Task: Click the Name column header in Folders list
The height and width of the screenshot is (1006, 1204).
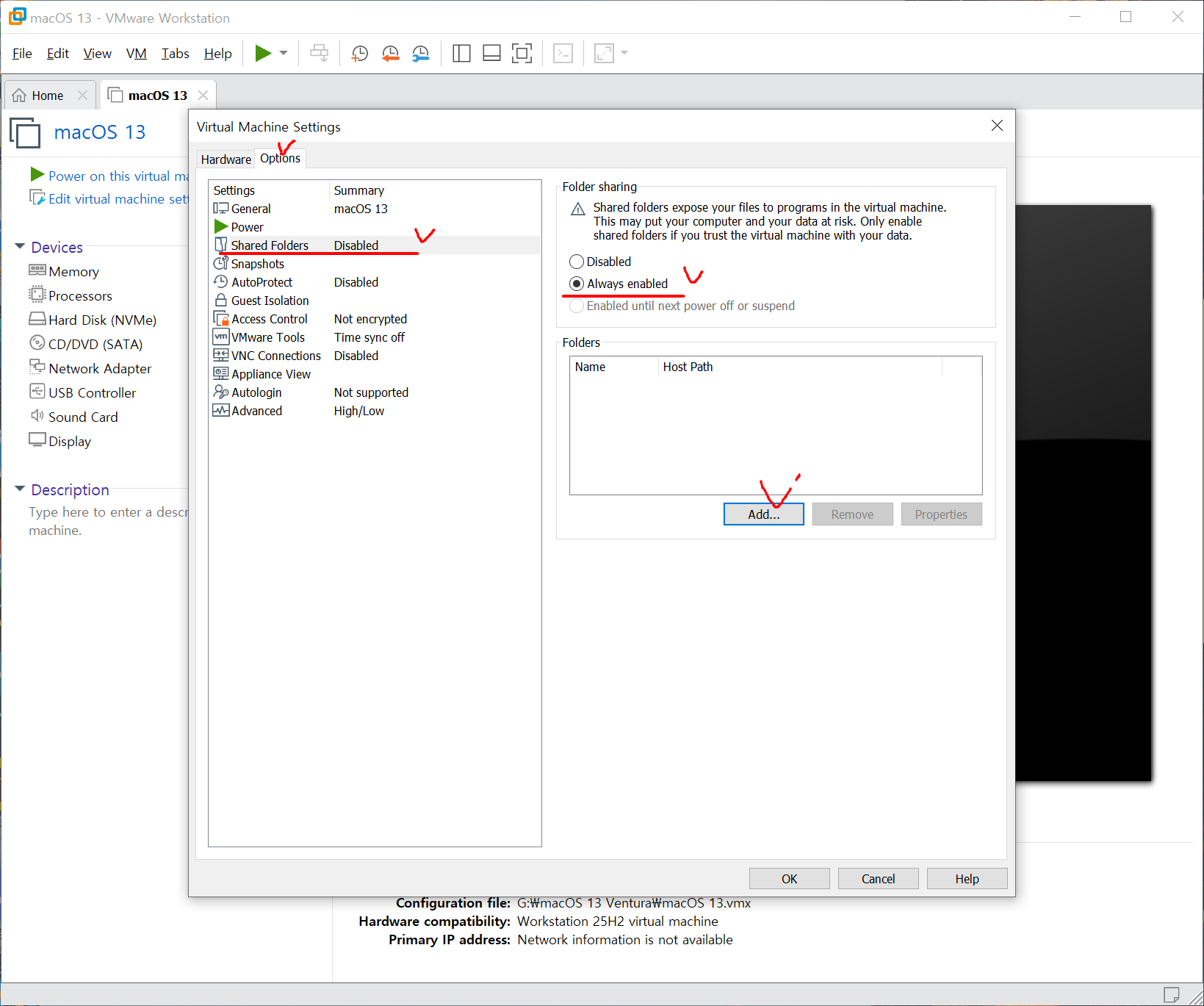Action: coord(613,367)
